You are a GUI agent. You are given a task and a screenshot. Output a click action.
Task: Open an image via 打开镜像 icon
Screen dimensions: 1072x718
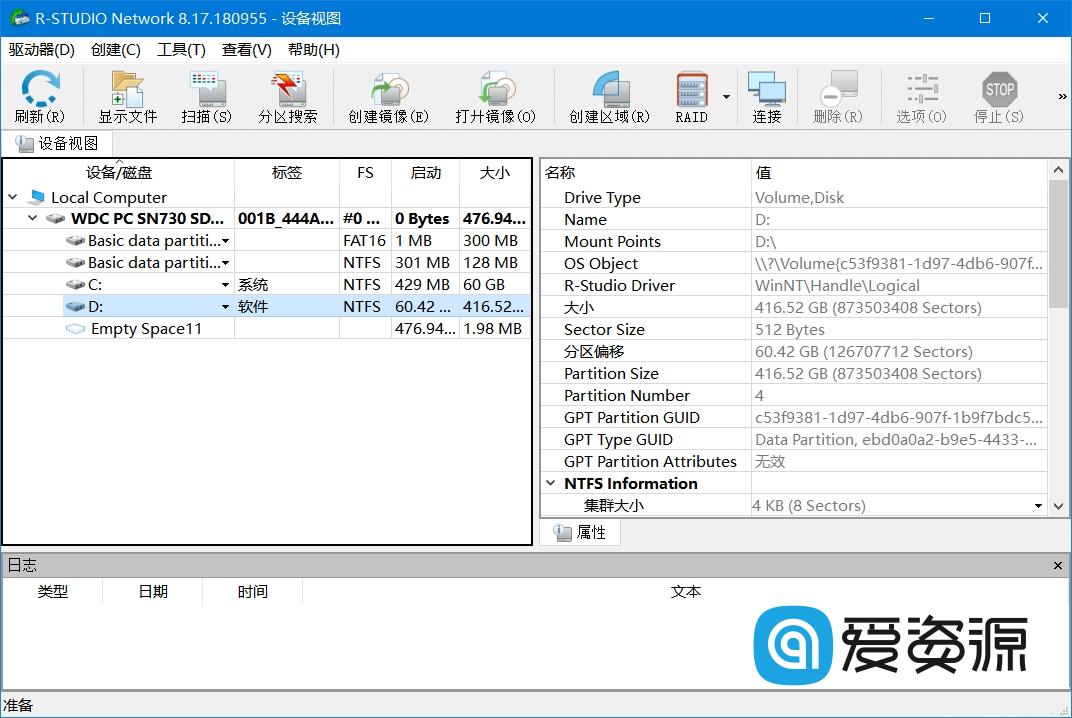point(496,97)
